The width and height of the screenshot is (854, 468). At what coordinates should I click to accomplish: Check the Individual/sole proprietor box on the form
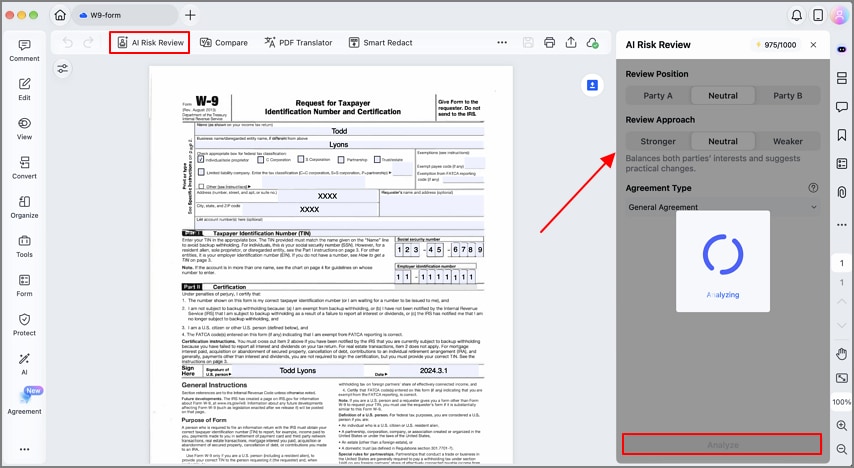point(201,160)
